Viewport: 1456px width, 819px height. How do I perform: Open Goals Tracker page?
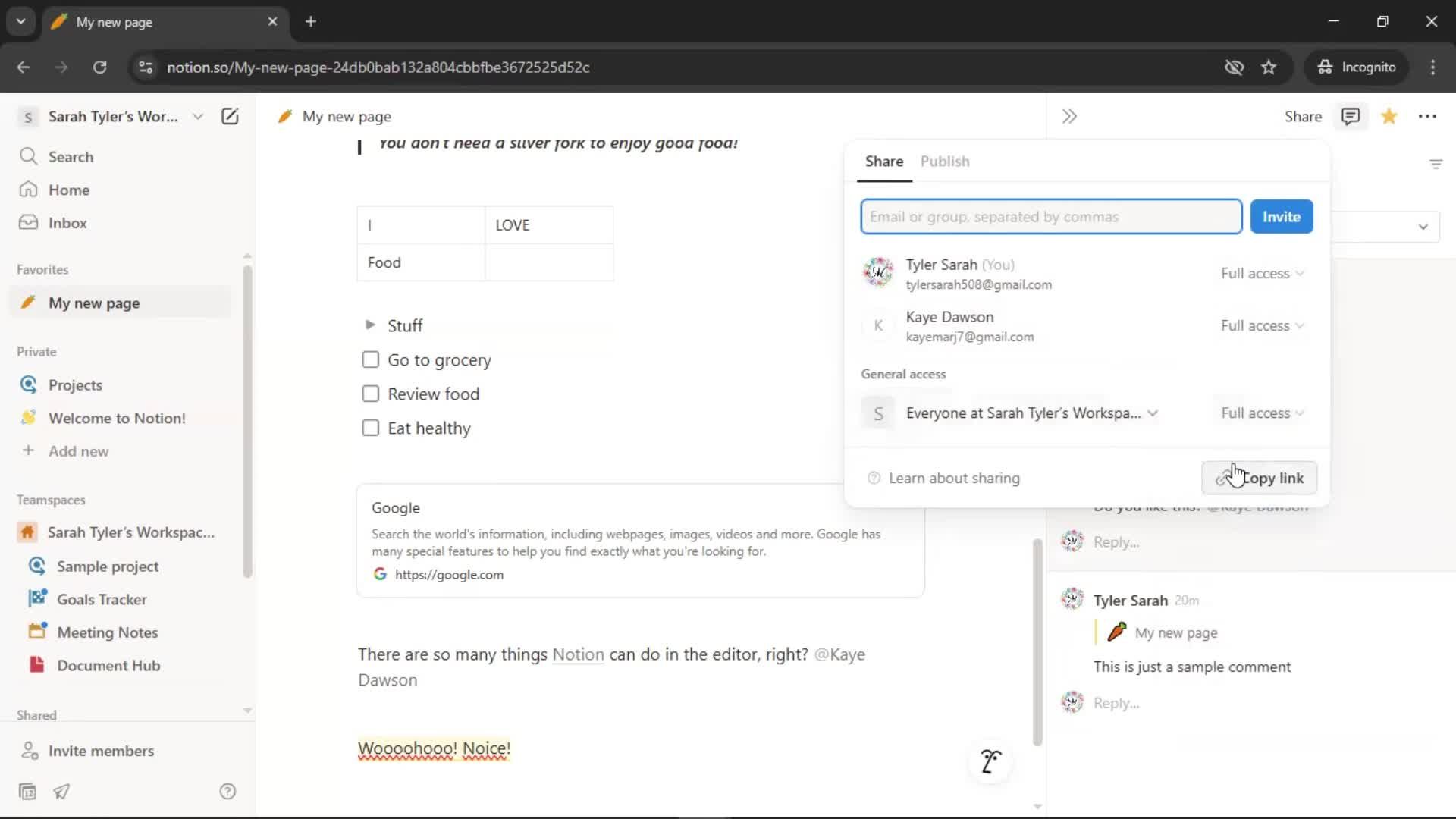coord(102,599)
